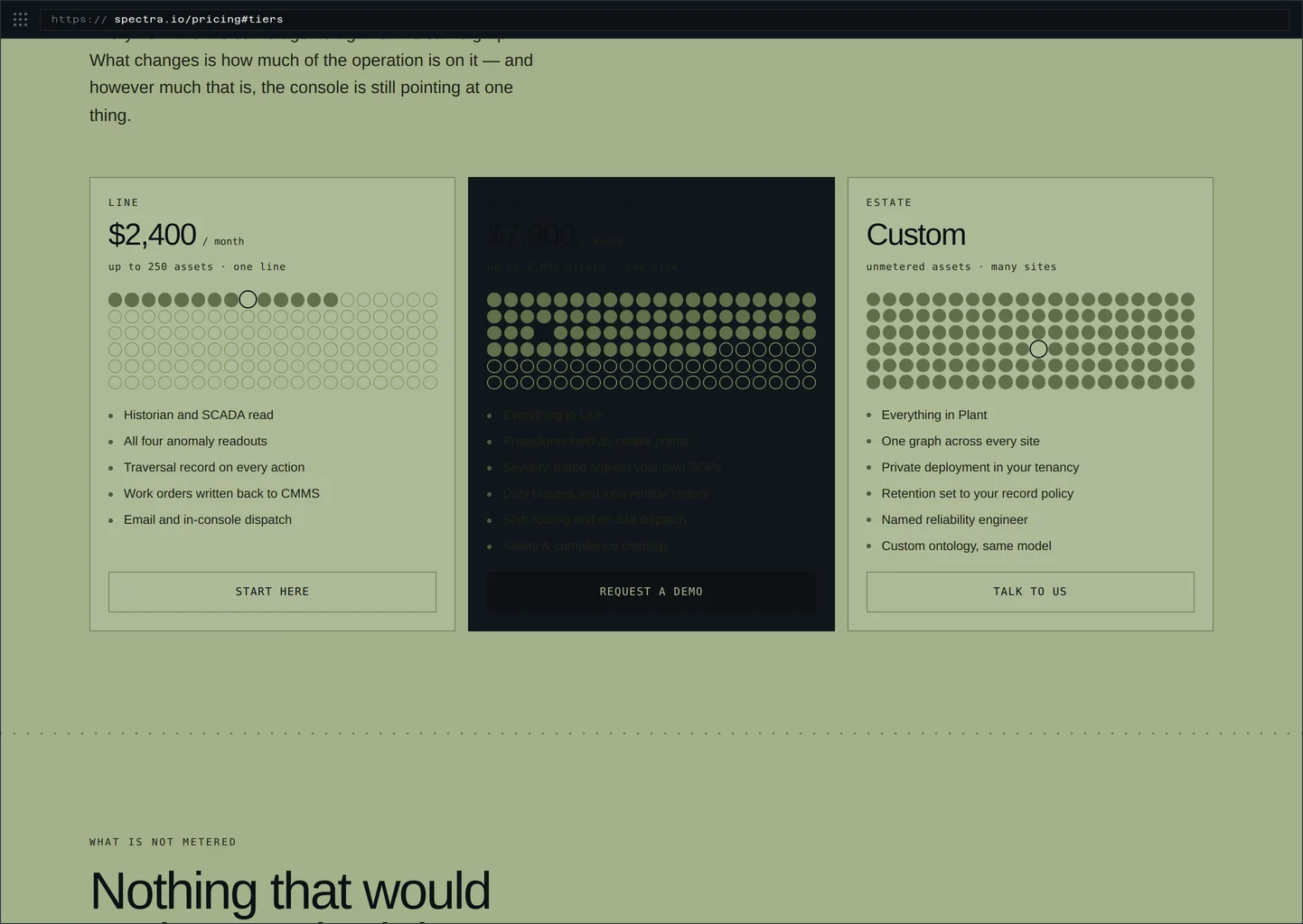Click 'Shift routing and on-call dispatch'
This screenshot has height=924, width=1303.
(x=595, y=520)
